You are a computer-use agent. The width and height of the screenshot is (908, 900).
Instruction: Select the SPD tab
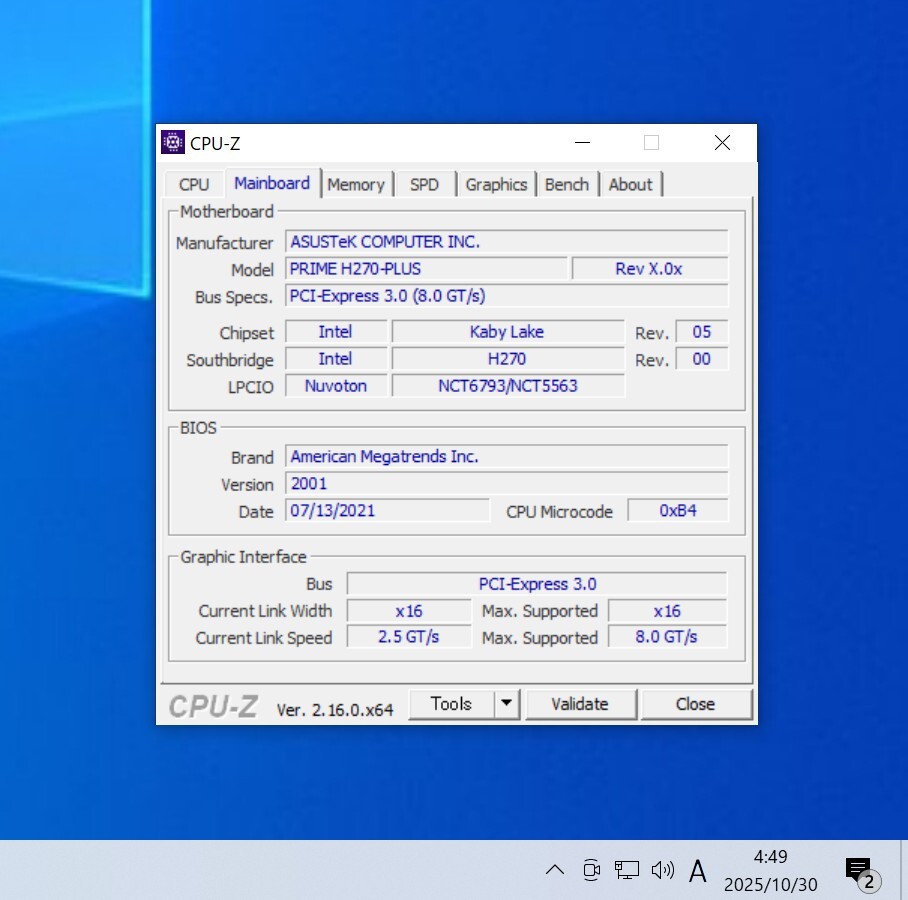point(424,184)
